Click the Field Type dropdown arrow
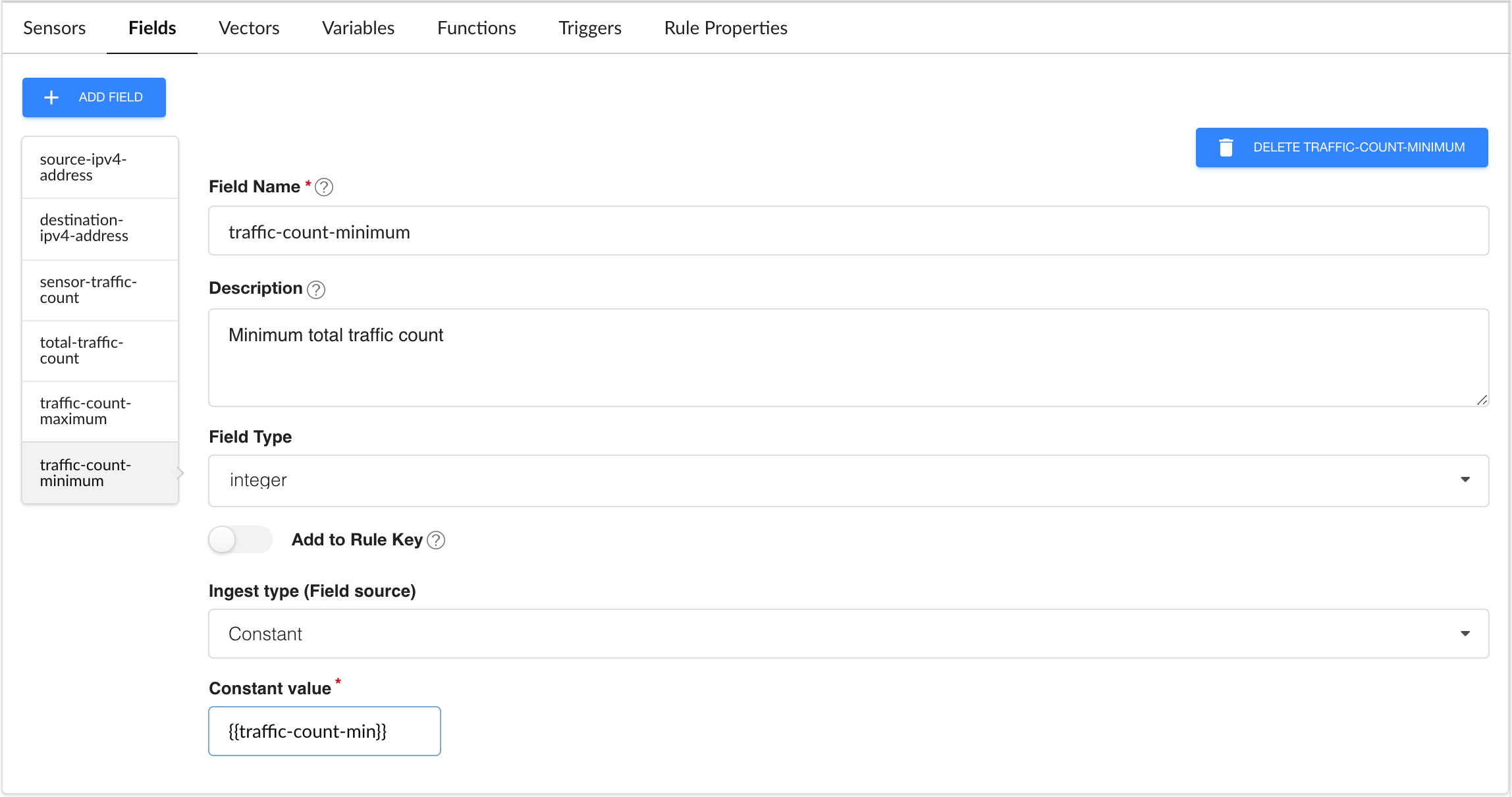 pyautogui.click(x=1465, y=480)
